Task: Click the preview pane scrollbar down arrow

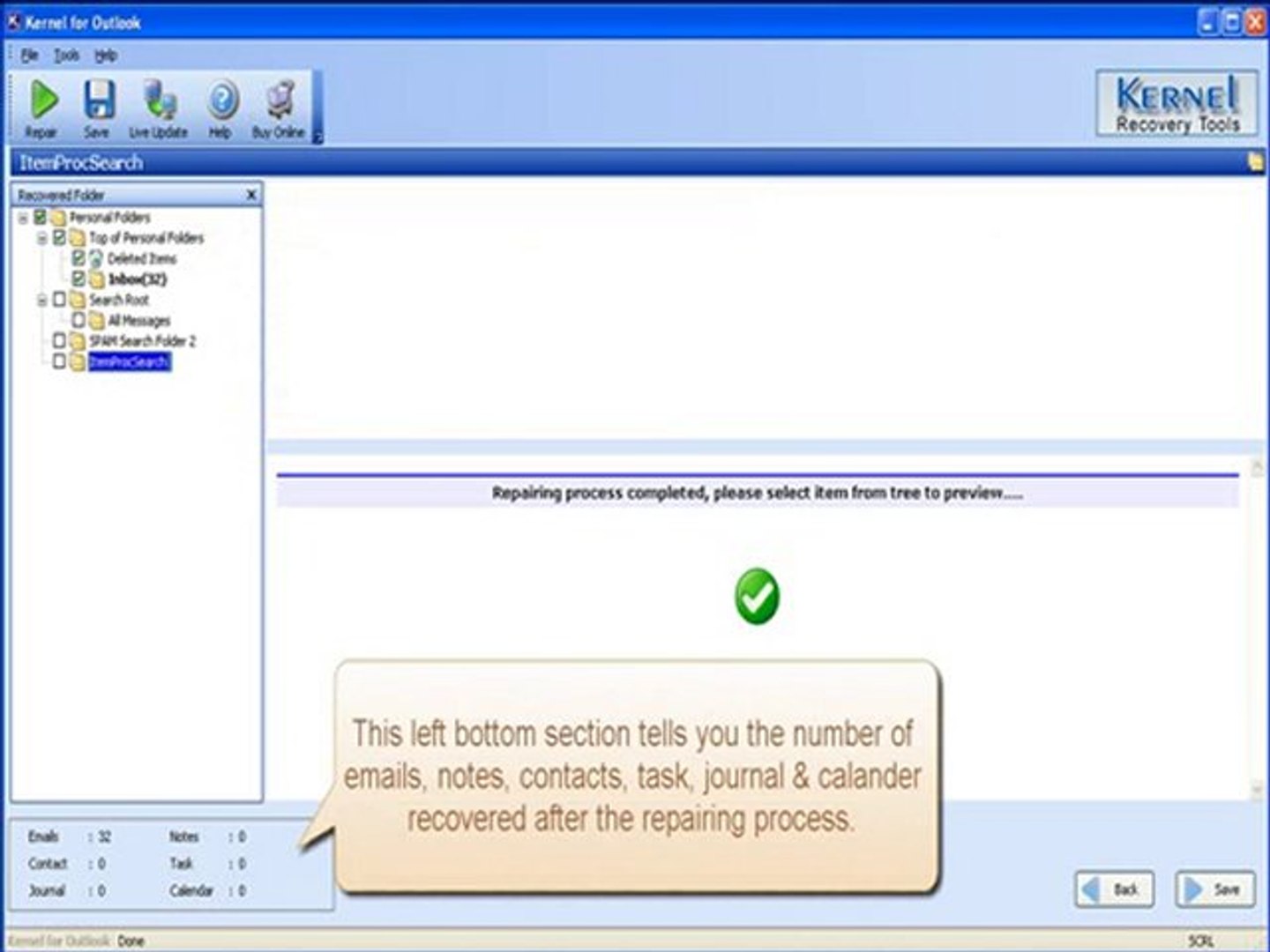Action: pyautogui.click(x=1258, y=791)
